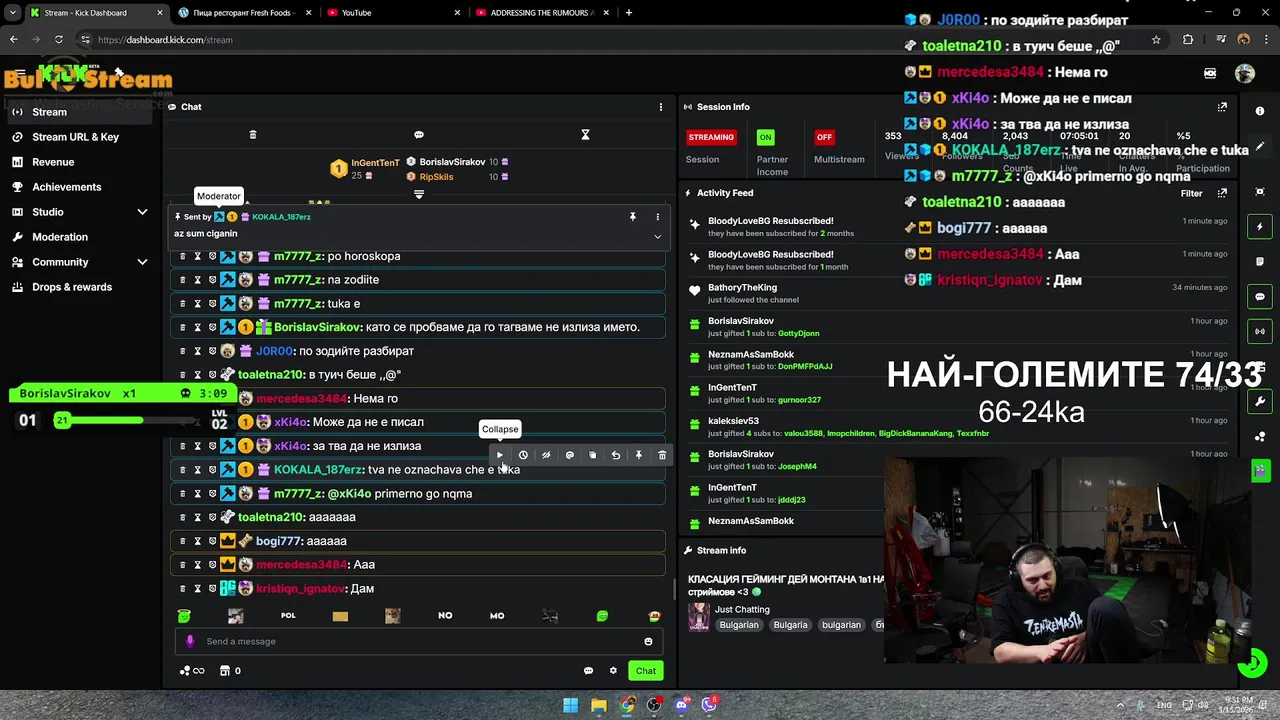Open chat settings with the gear icon

(x=613, y=671)
